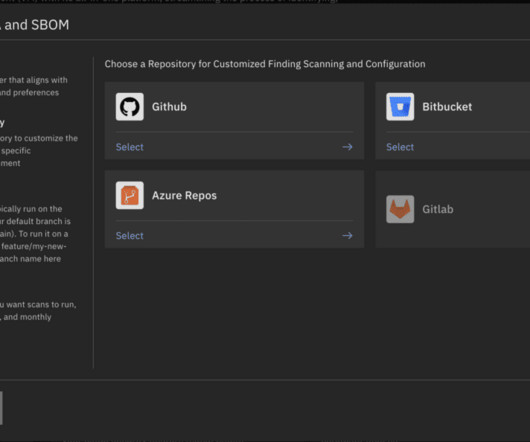530x442 pixels.
Task: Select Azure Repos as the repository
Action: click(x=129, y=236)
